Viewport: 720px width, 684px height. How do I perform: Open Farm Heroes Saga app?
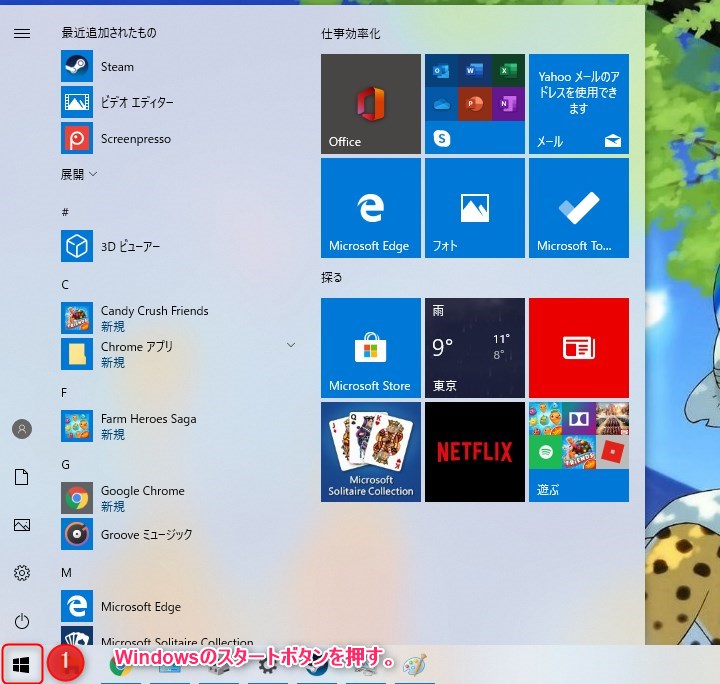pyautogui.click(x=179, y=426)
